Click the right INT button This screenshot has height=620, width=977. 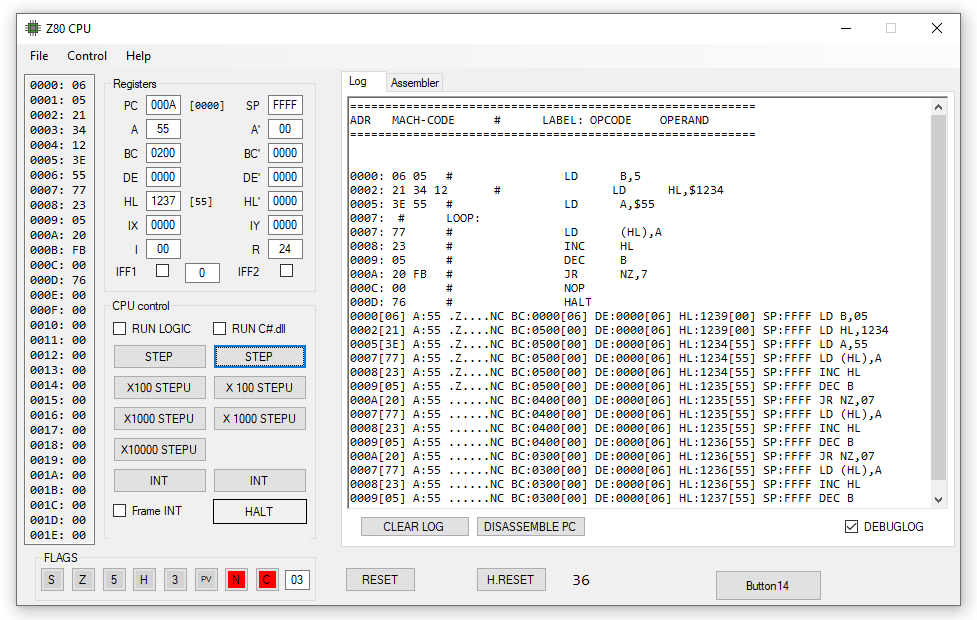point(259,480)
